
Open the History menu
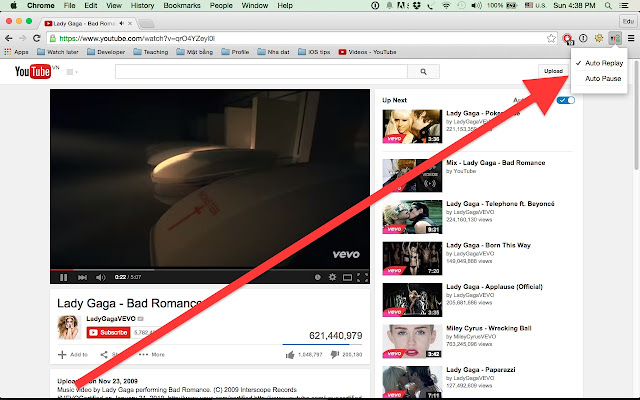142,6
